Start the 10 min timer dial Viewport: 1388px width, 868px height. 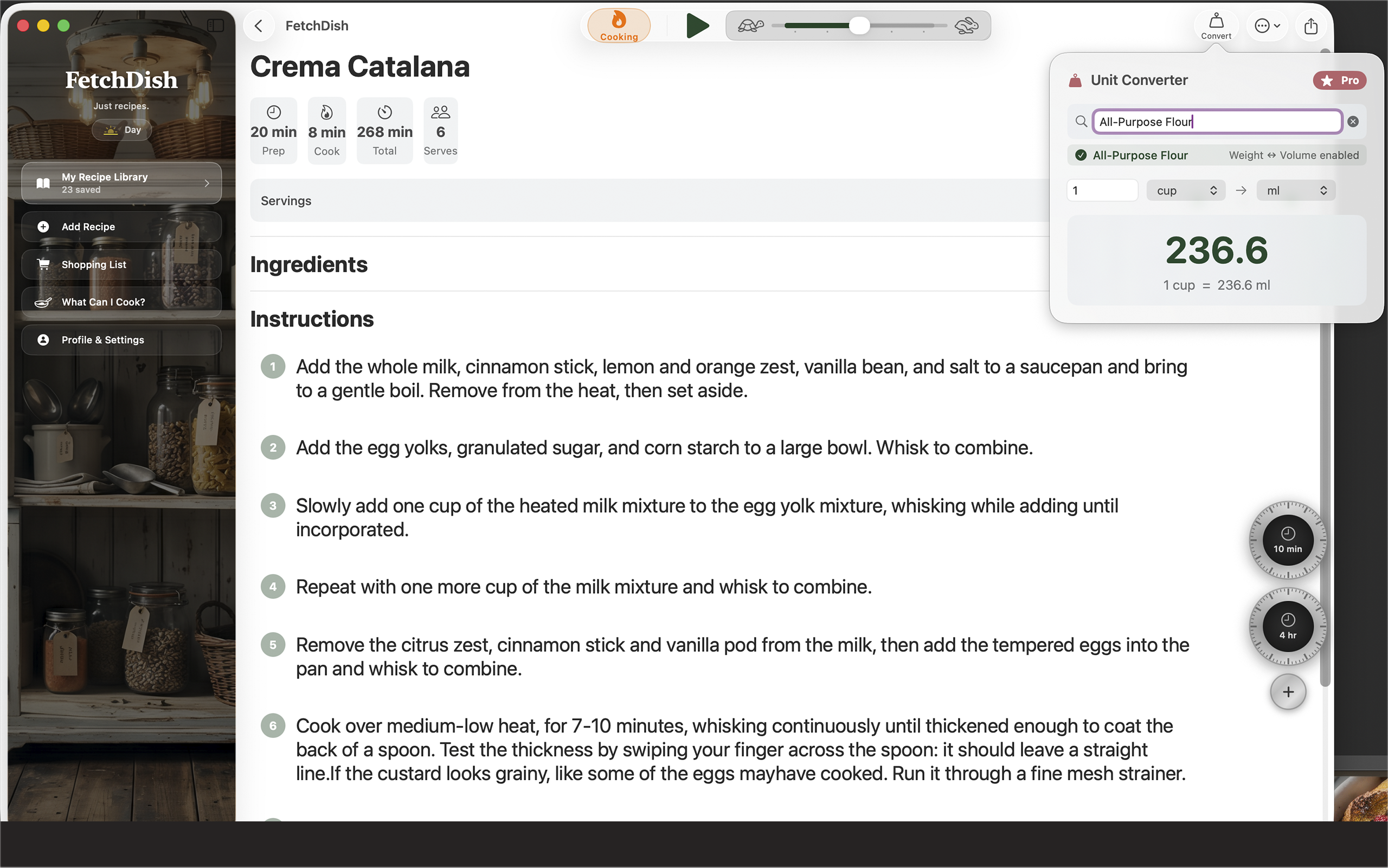(1288, 540)
